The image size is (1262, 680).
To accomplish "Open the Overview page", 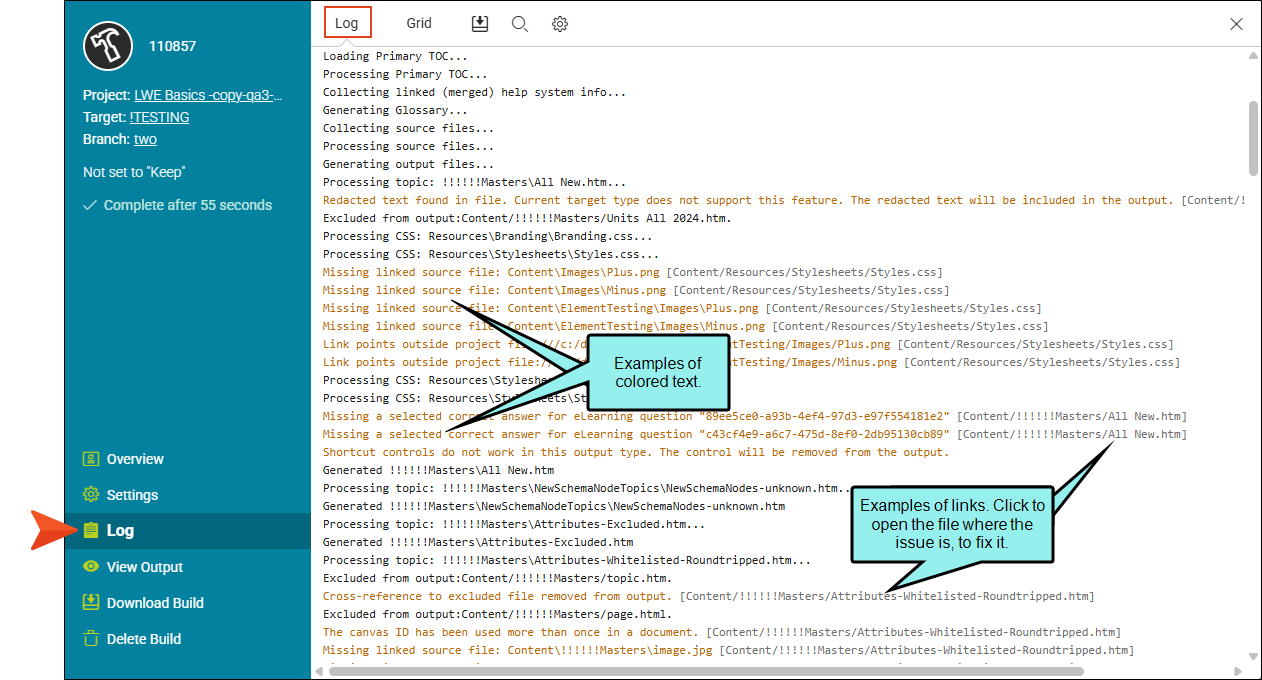I will (135, 459).
